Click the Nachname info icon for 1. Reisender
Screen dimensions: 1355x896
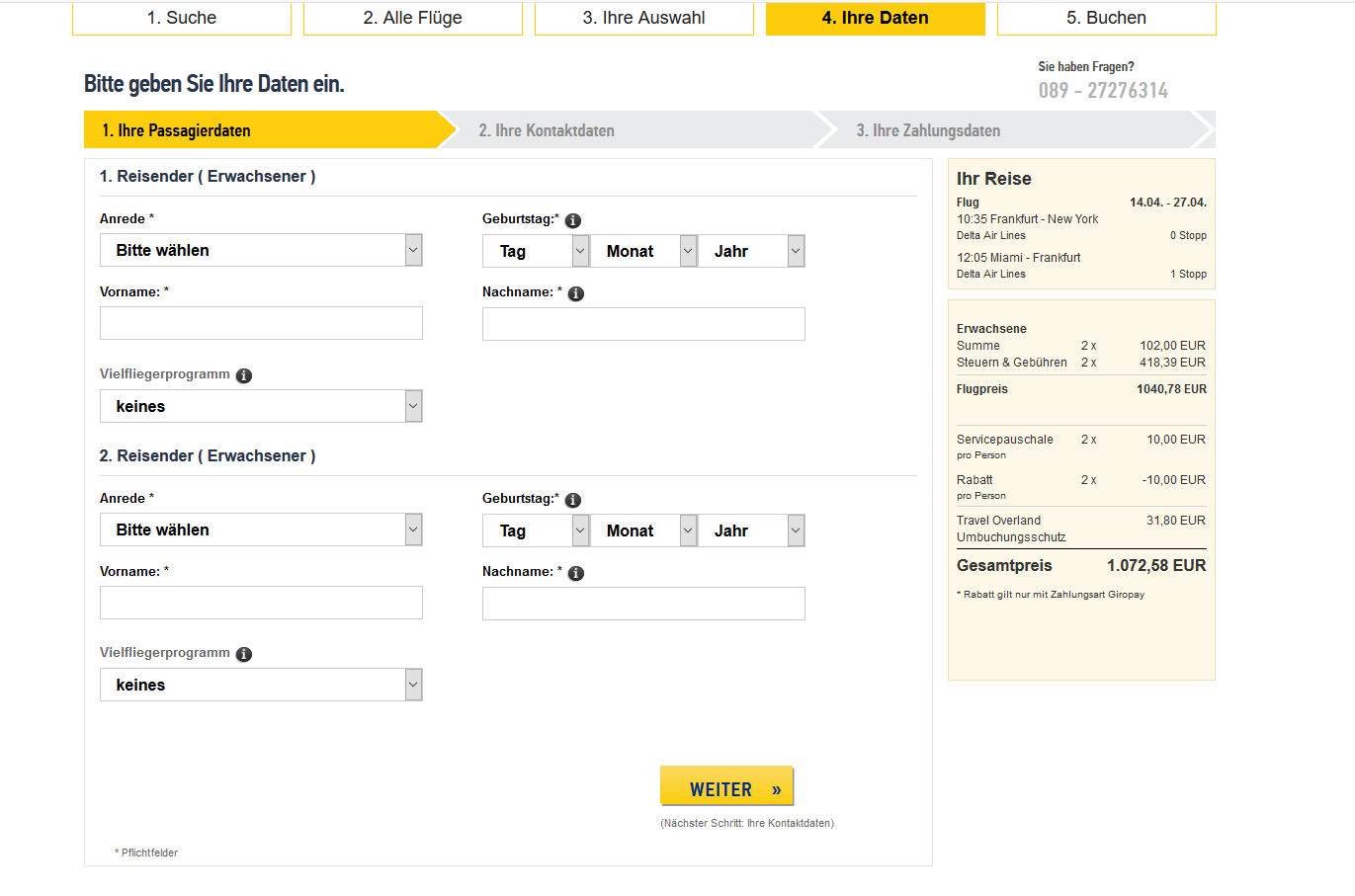pos(576,293)
